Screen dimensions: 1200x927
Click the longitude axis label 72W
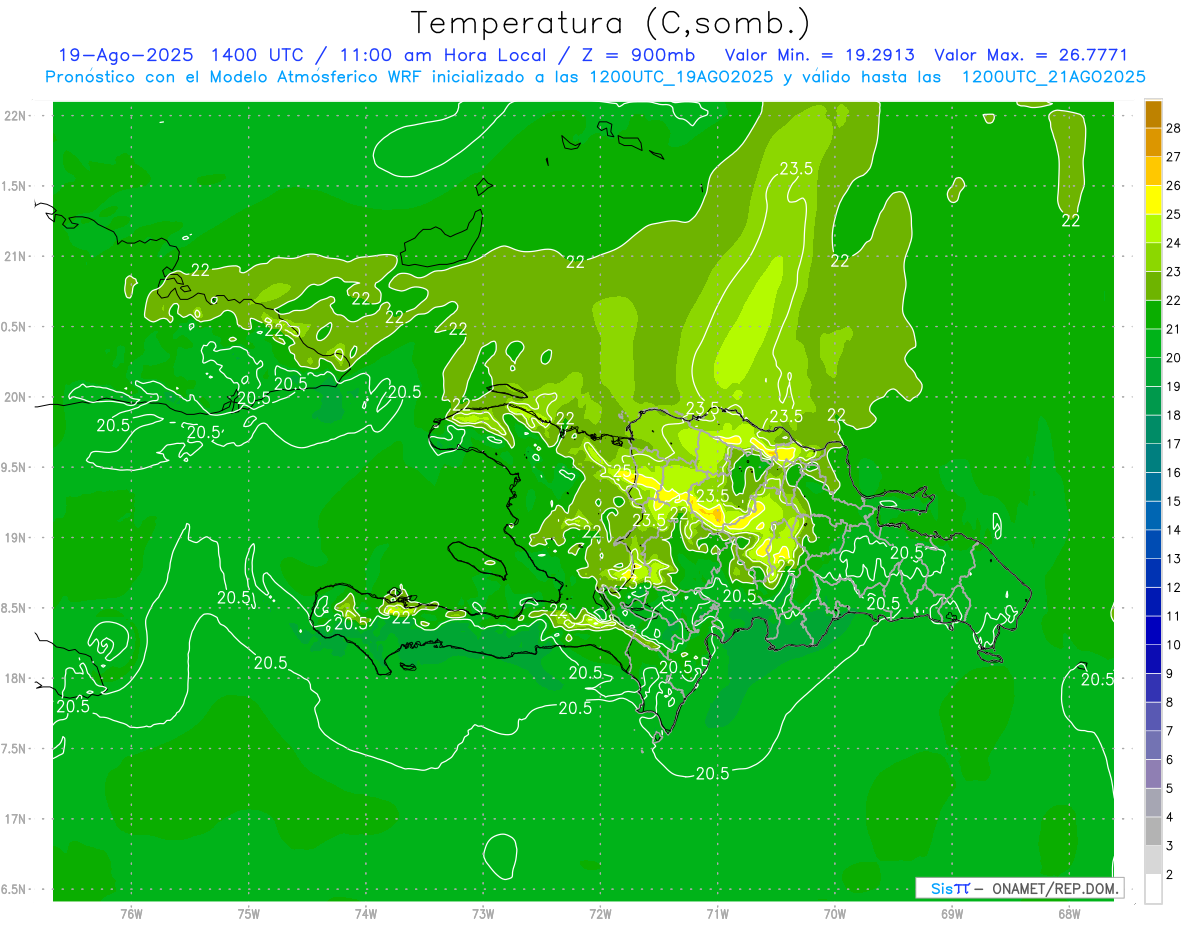pos(600,914)
